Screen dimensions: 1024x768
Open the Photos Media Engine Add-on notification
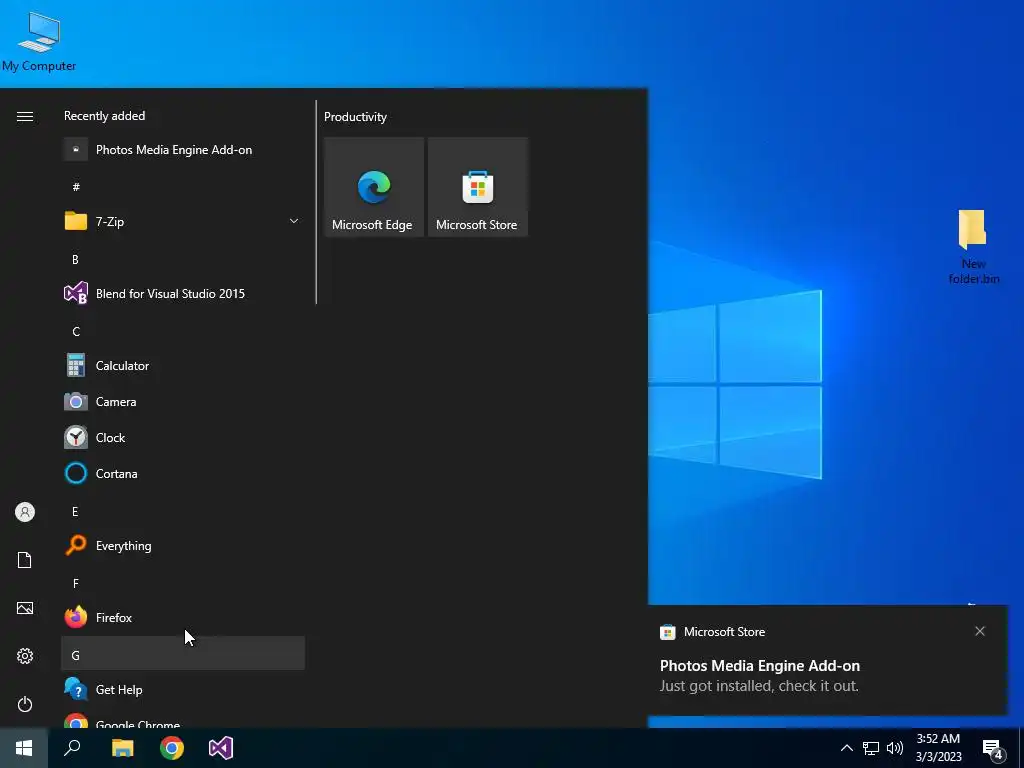[x=827, y=660]
